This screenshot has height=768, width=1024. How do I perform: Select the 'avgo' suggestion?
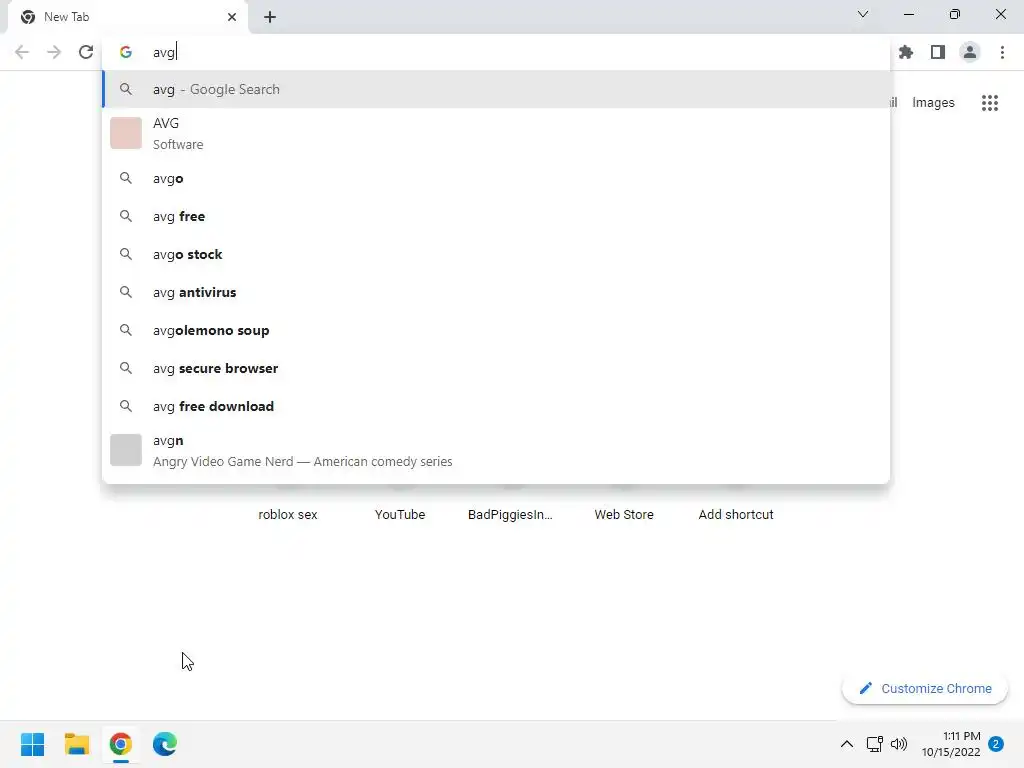(x=496, y=178)
